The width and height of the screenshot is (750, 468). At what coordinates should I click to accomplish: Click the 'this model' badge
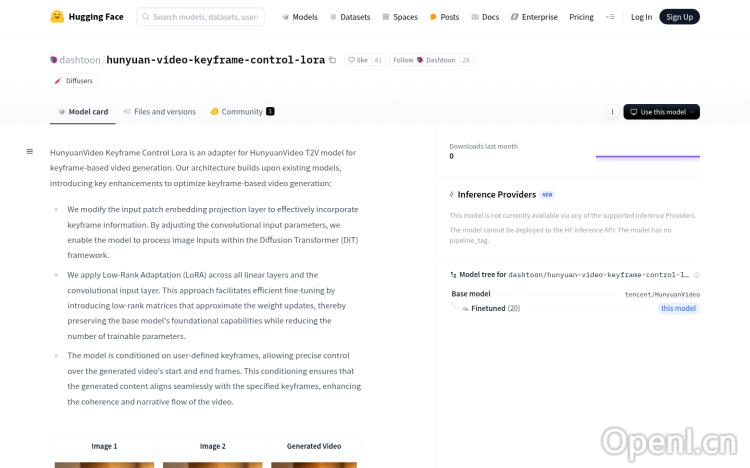coord(678,308)
